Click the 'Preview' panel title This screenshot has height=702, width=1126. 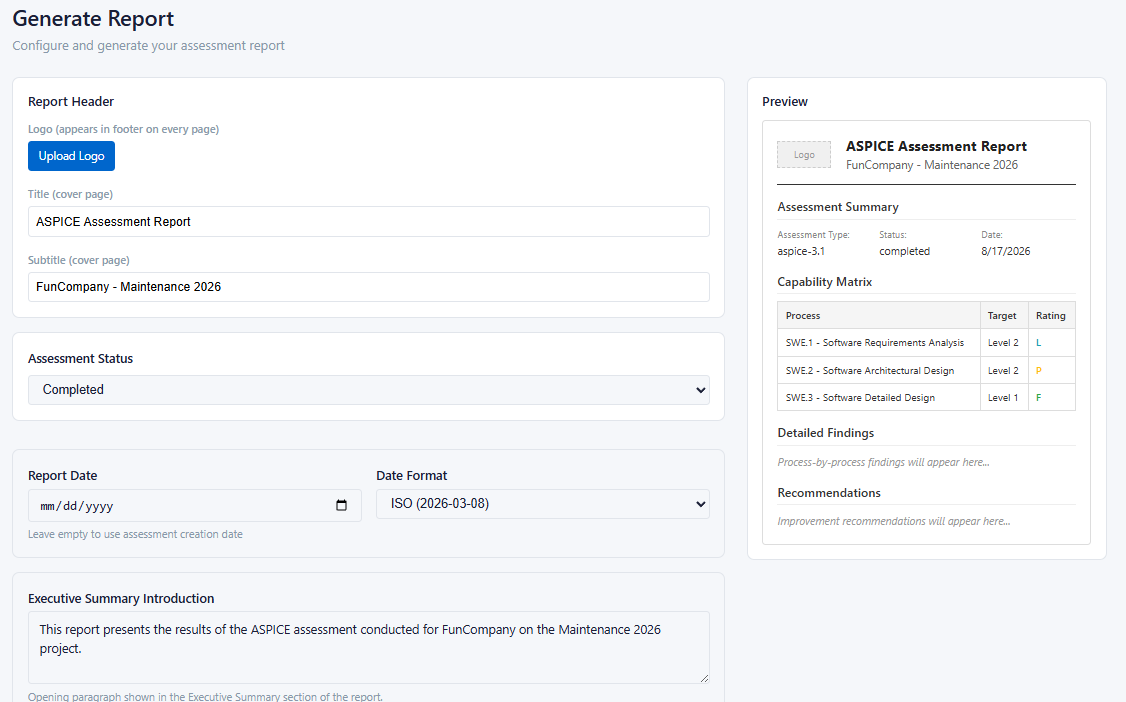(784, 102)
